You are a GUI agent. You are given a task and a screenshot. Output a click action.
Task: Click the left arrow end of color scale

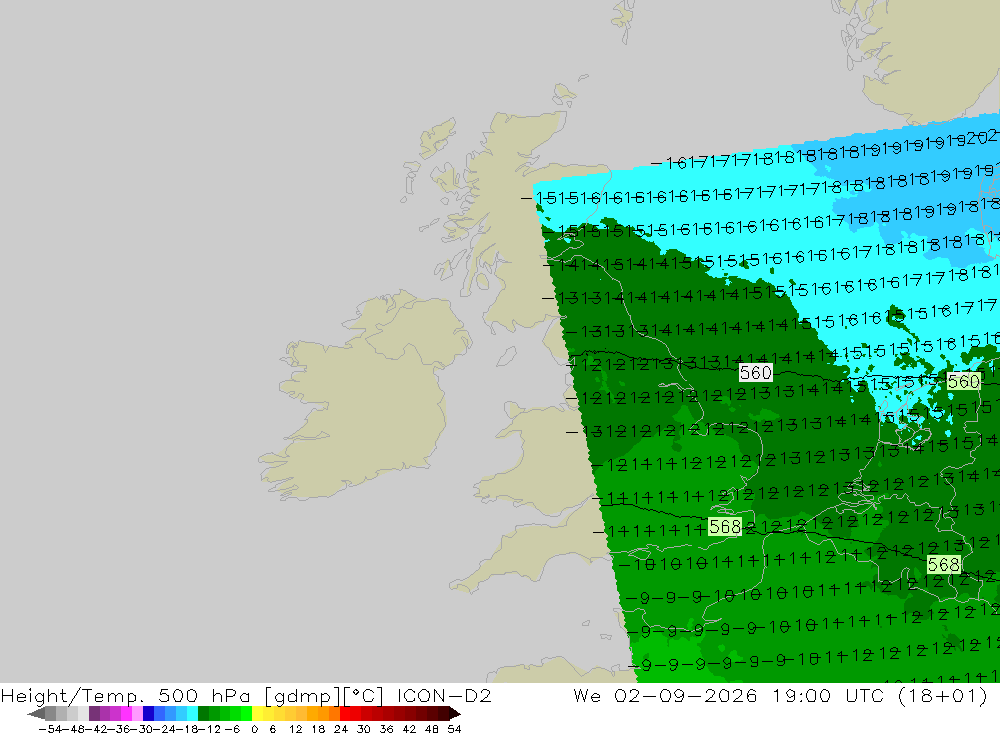(36, 713)
